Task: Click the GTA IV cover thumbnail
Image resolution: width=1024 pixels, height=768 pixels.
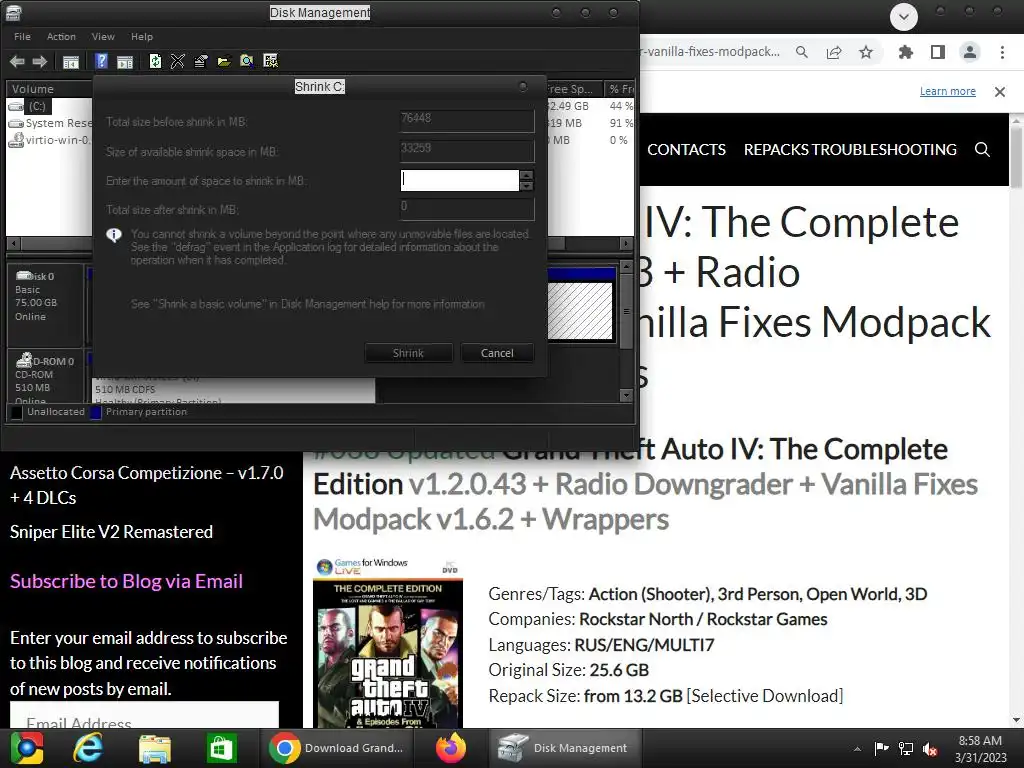Action: [x=388, y=643]
